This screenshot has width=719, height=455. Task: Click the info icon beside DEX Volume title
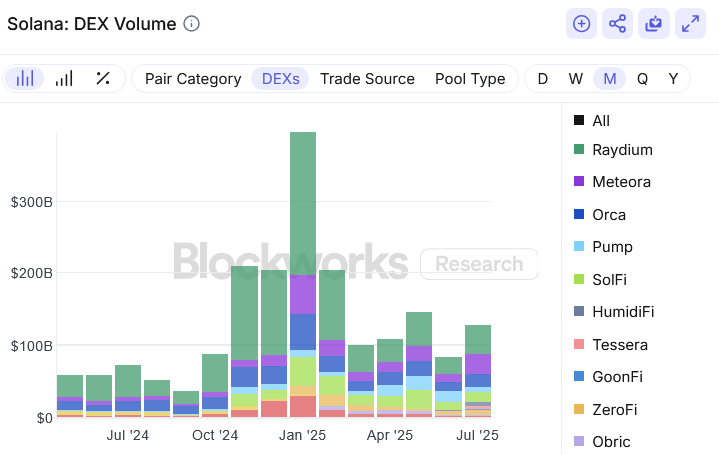coord(191,24)
